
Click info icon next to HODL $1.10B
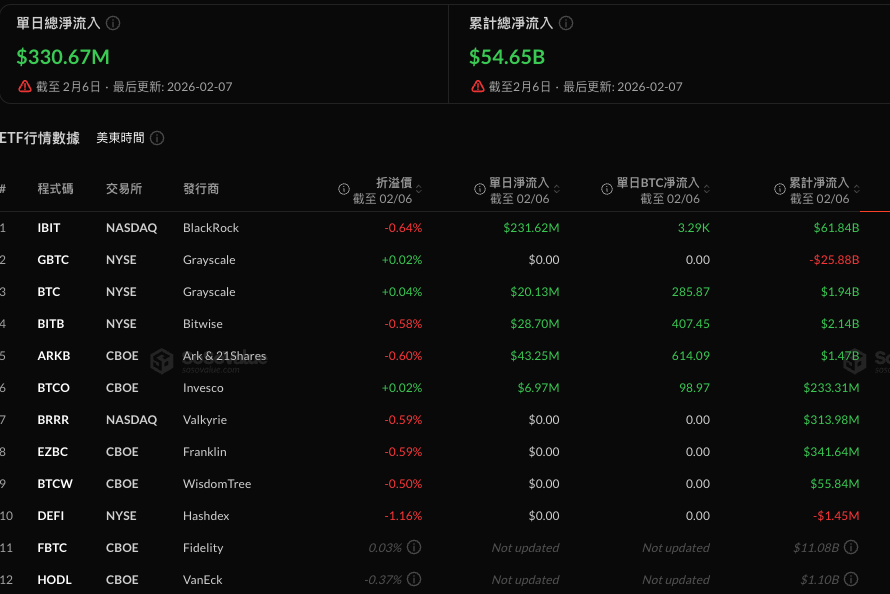click(x=851, y=579)
